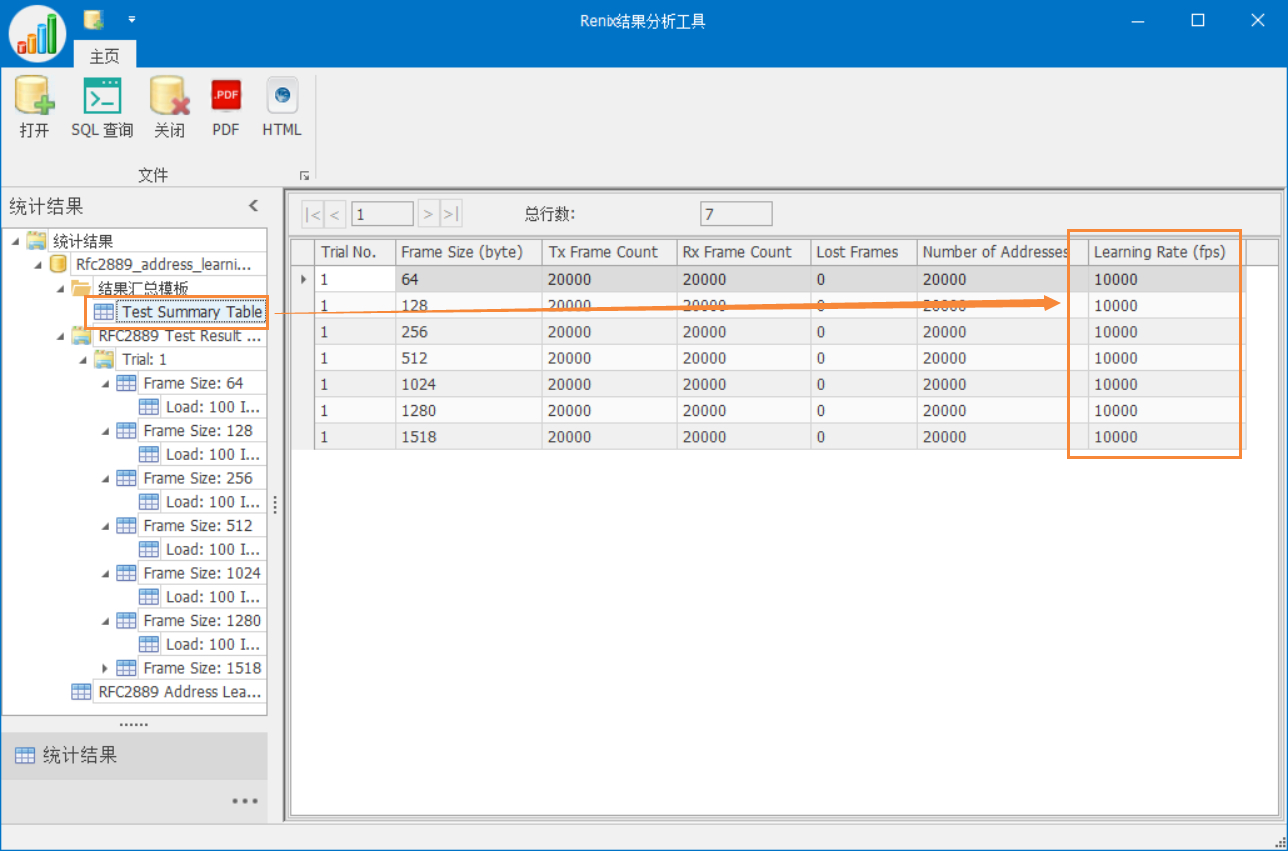Sort by Trial No. column header
The image size is (1288, 851).
pos(355,252)
